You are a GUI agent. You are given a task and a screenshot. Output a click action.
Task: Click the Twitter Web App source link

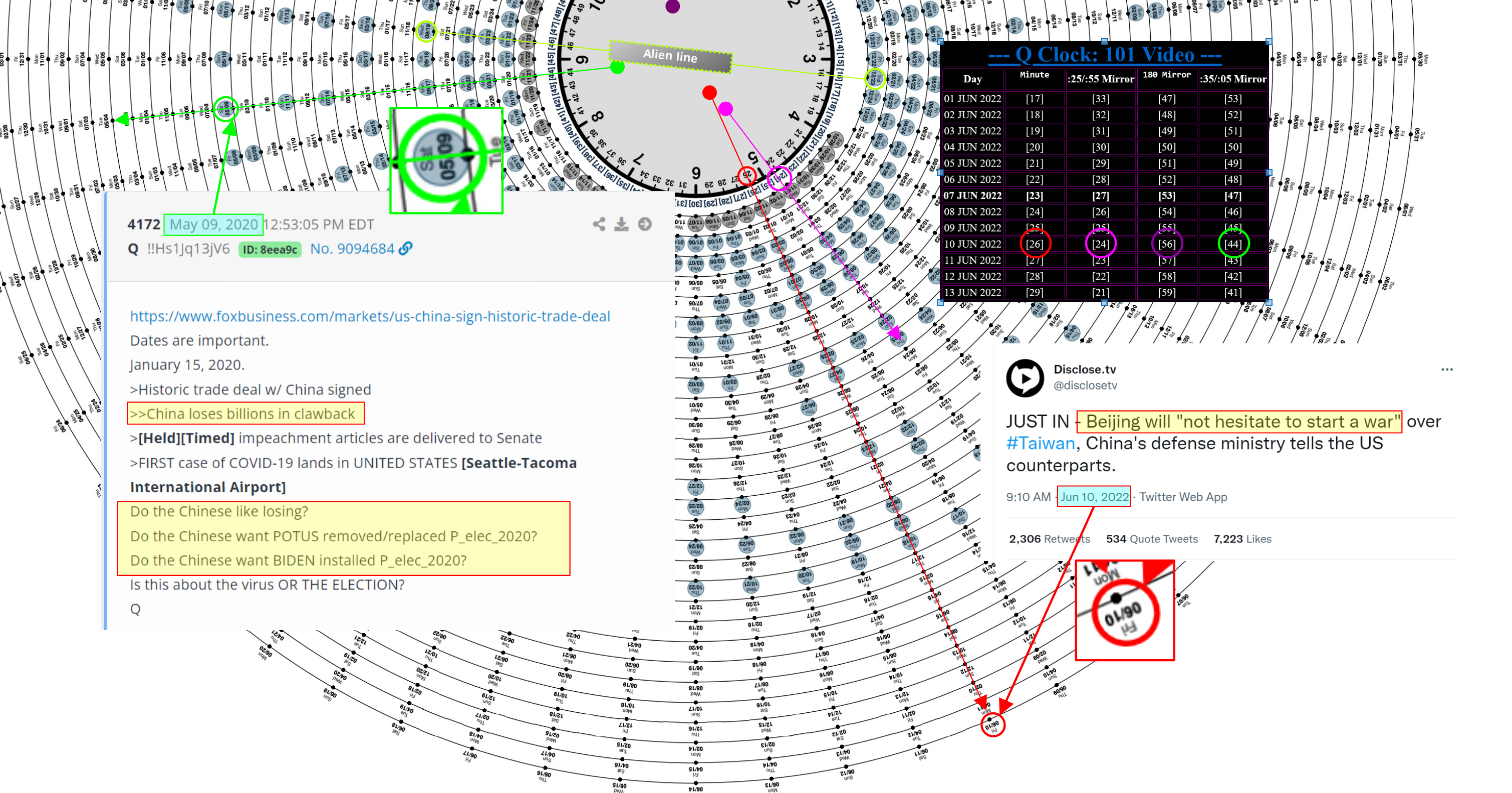1183,496
